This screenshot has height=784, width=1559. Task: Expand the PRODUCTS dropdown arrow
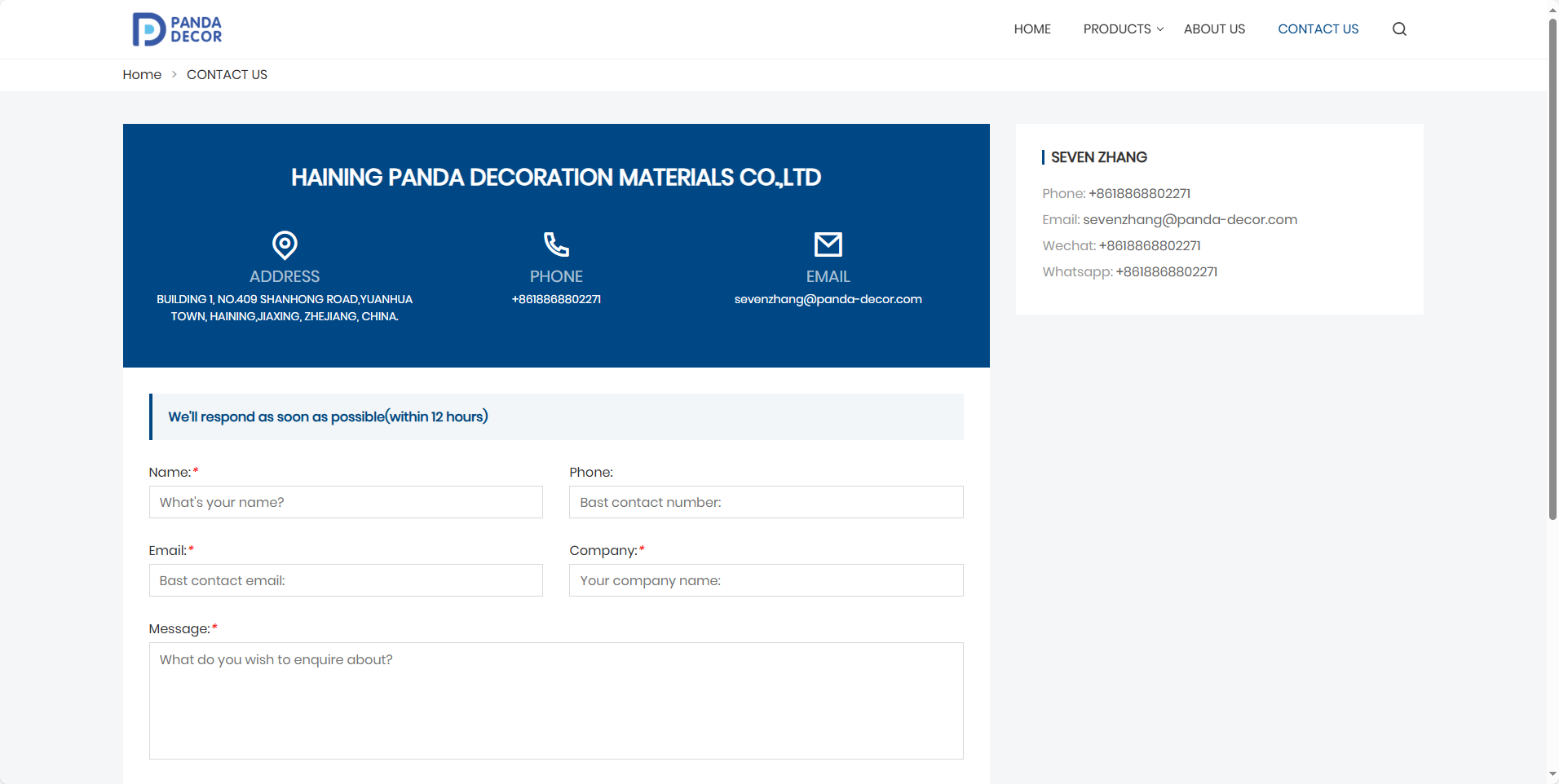click(1160, 29)
